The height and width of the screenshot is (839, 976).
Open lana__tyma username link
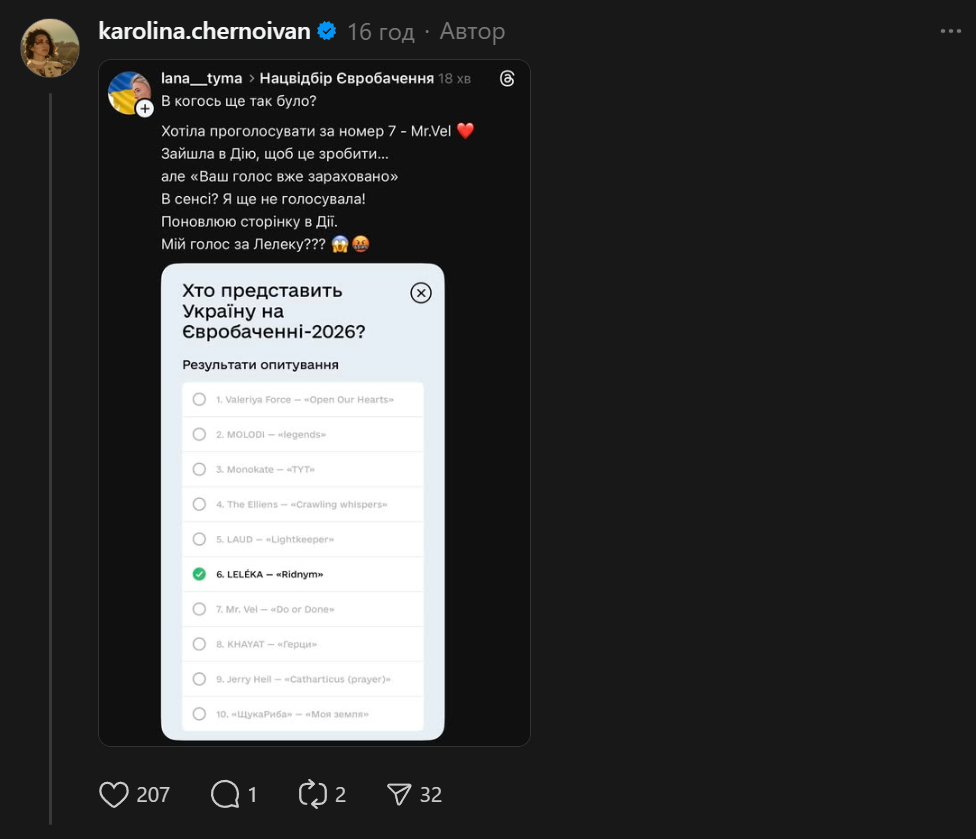click(201, 79)
